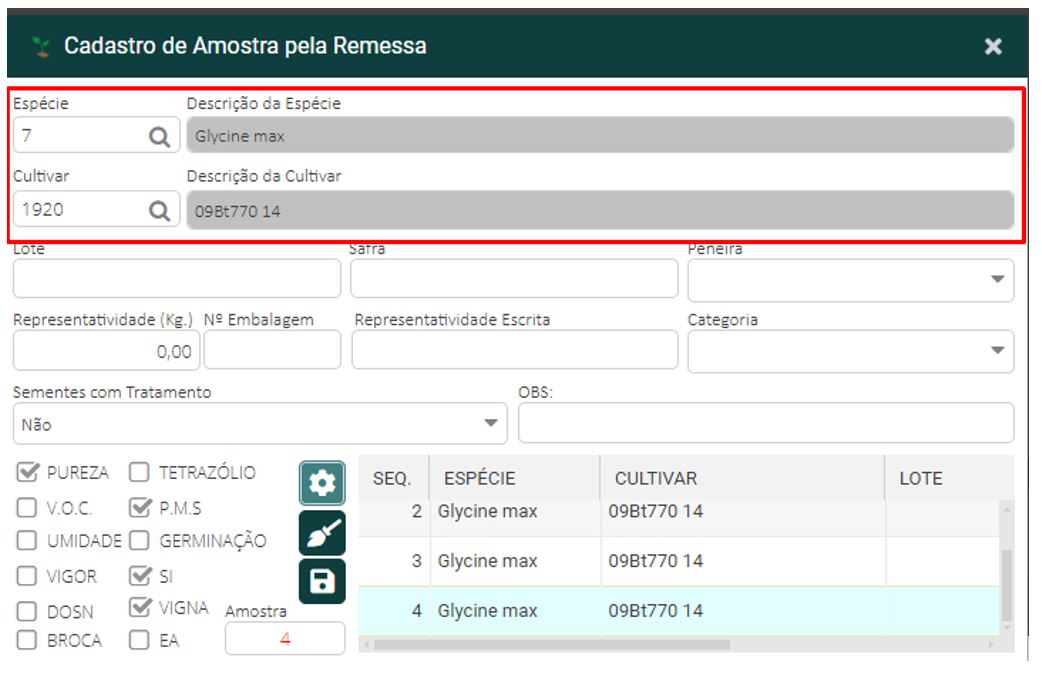Image resolution: width=1042 pixels, height=675 pixels.
Task: Tick the GERMINAÇÃO checkbox
Action: 140,541
